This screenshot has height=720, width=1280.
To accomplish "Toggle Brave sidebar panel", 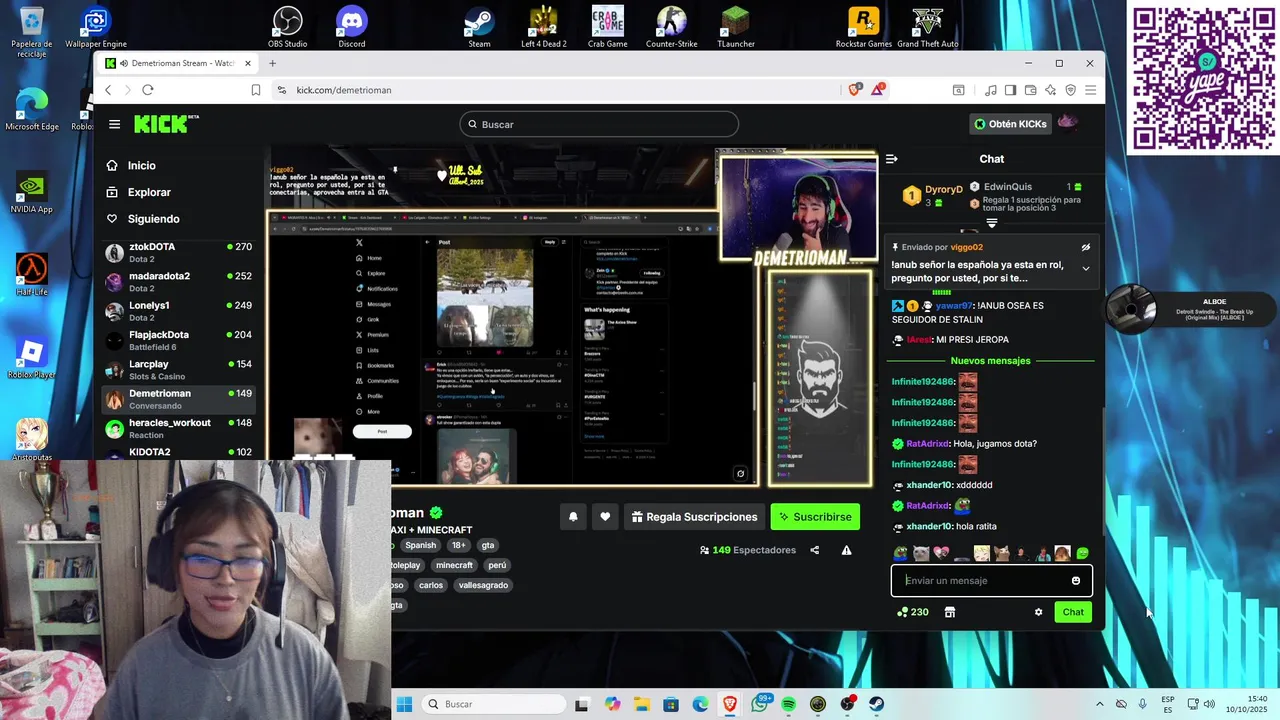I will pyautogui.click(x=1010, y=90).
